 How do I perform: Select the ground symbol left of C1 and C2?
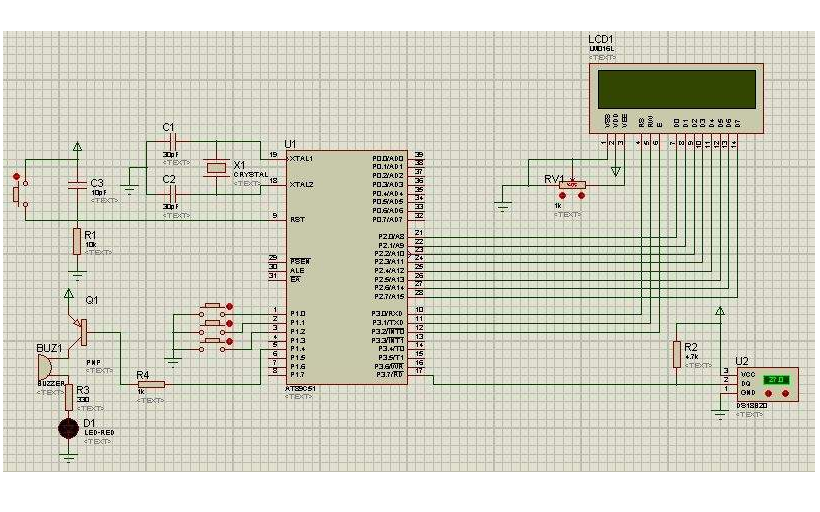[129, 189]
